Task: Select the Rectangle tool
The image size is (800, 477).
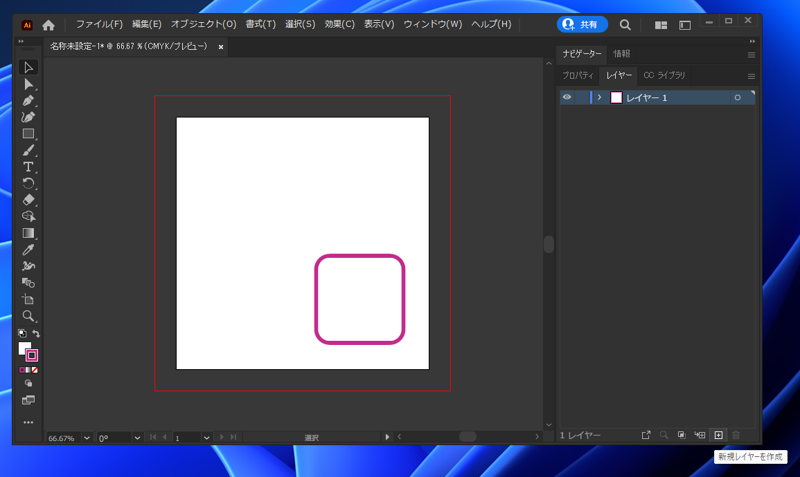Action: click(x=28, y=134)
